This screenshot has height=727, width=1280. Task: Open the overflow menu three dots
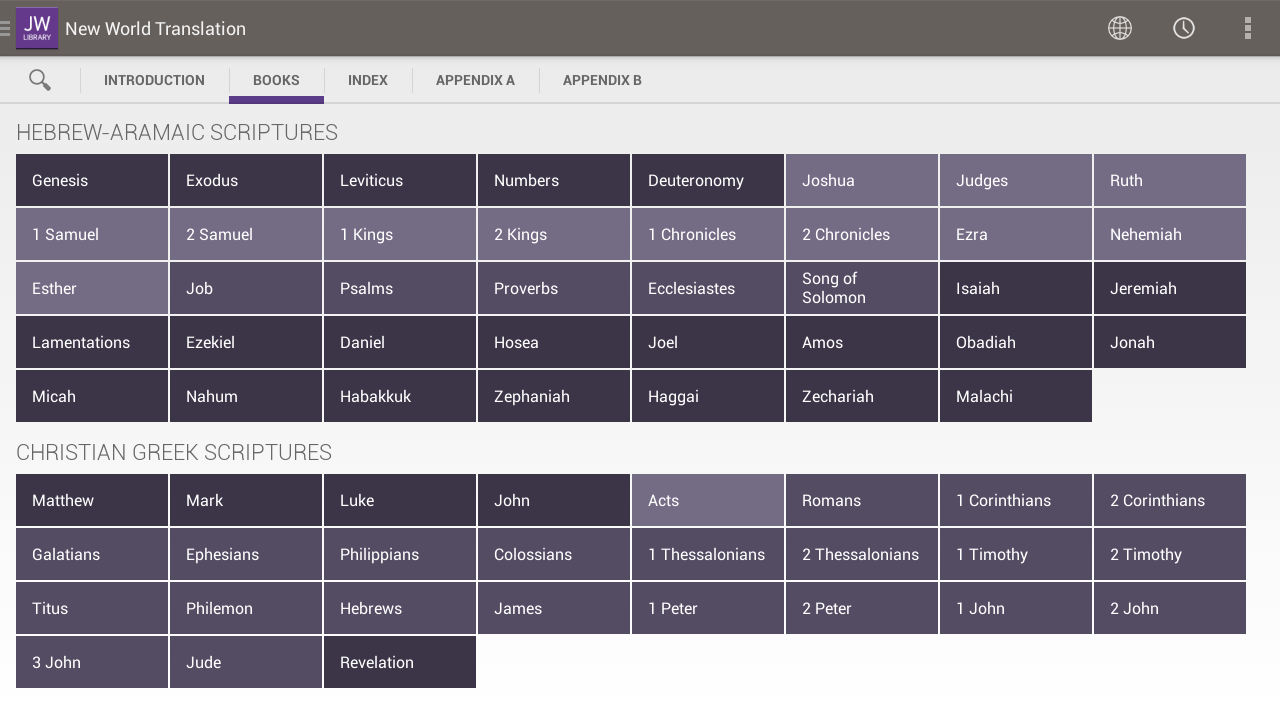coord(1248,28)
